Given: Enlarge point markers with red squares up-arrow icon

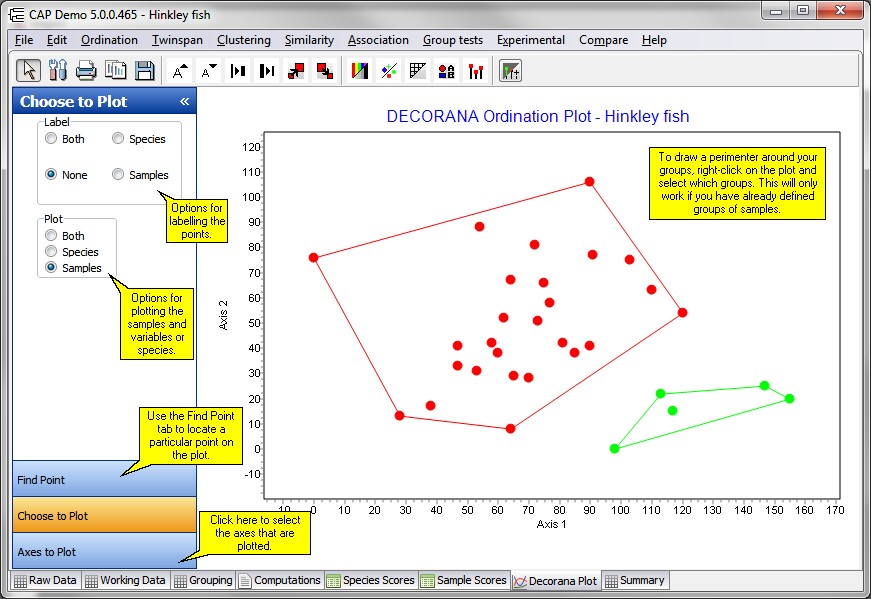Looking at the screenshot, I should pos(296,71).
